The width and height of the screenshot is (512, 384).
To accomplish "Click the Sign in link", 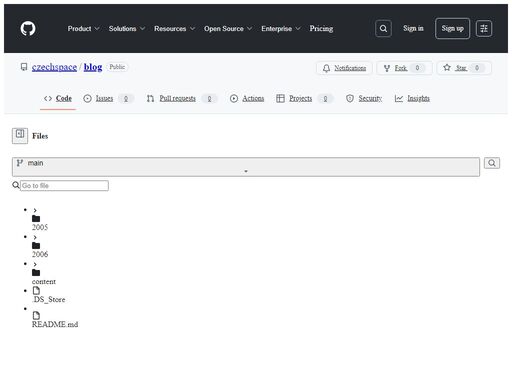I will click(x=413, y=28).
